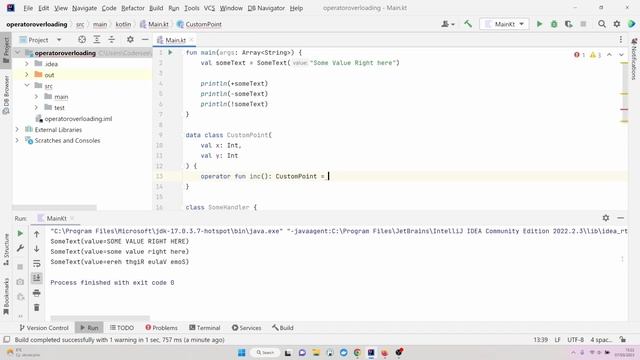Jump to the previous highlighted error with the up arrow
Viewport: 640px width, 360px height.
pyautogui.click(x=609, y=55)
